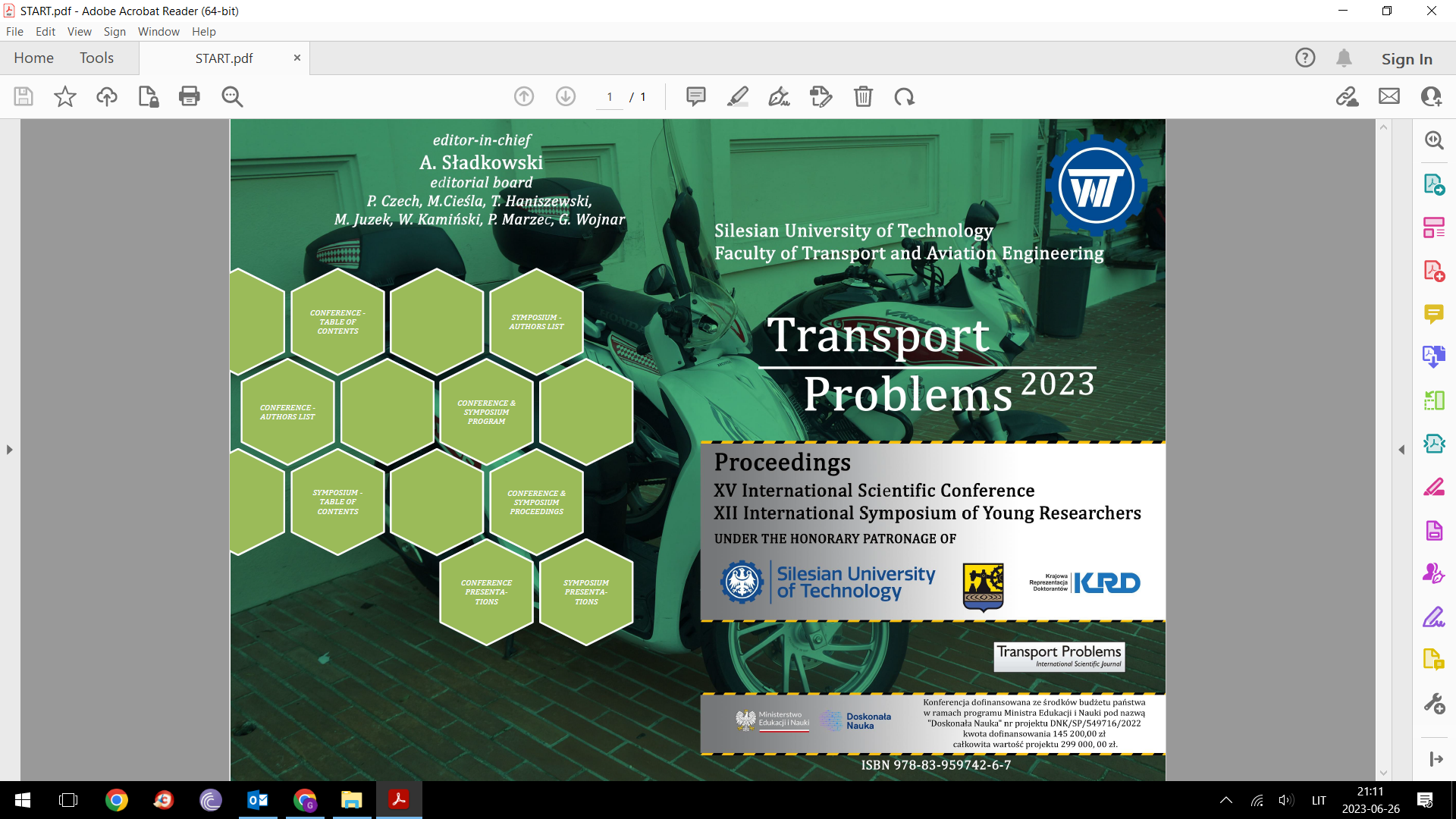Screen dimensions: 1456x819
Task: Open Conference Presentations hexagon
Action: (x=486, y=592)
